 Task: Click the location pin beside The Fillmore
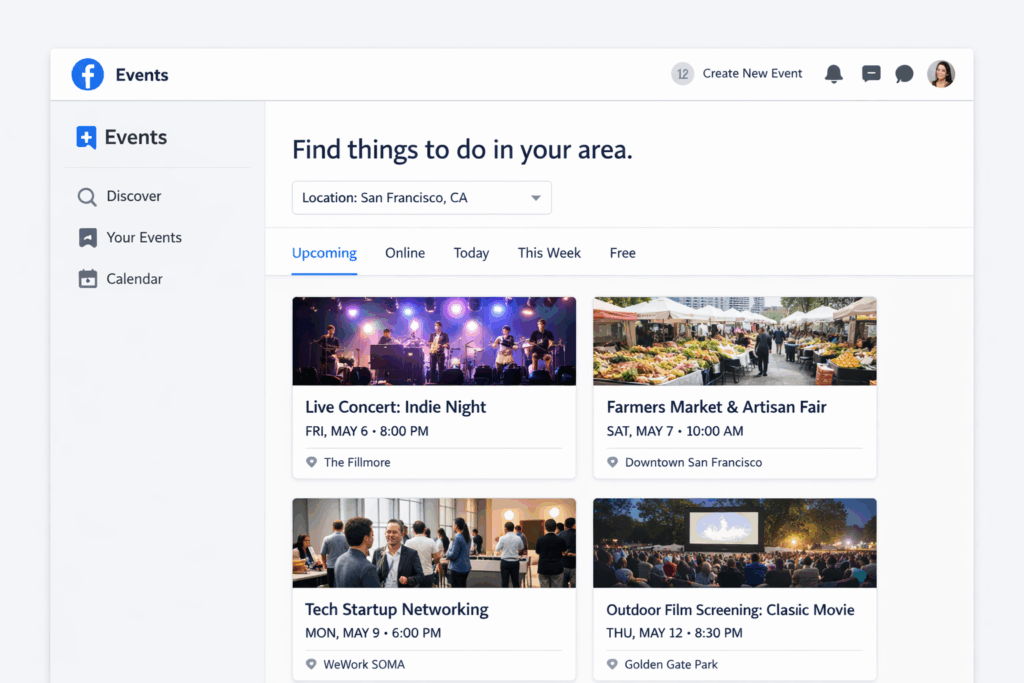click(311, 462)
